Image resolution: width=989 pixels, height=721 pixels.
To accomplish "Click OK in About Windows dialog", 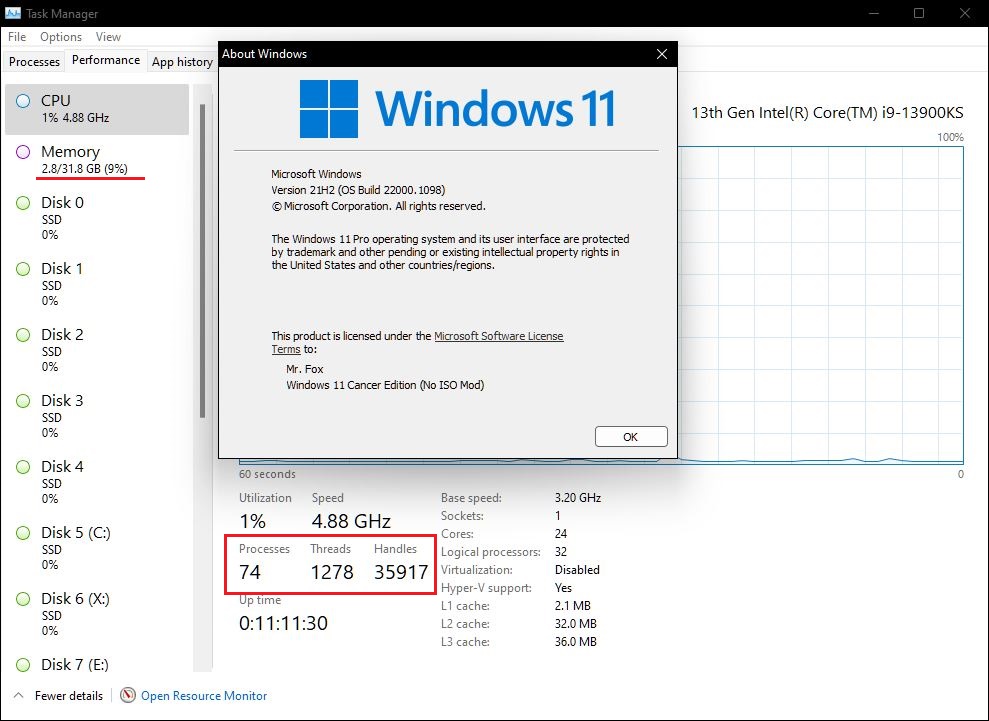I will (x=631, y=437).
